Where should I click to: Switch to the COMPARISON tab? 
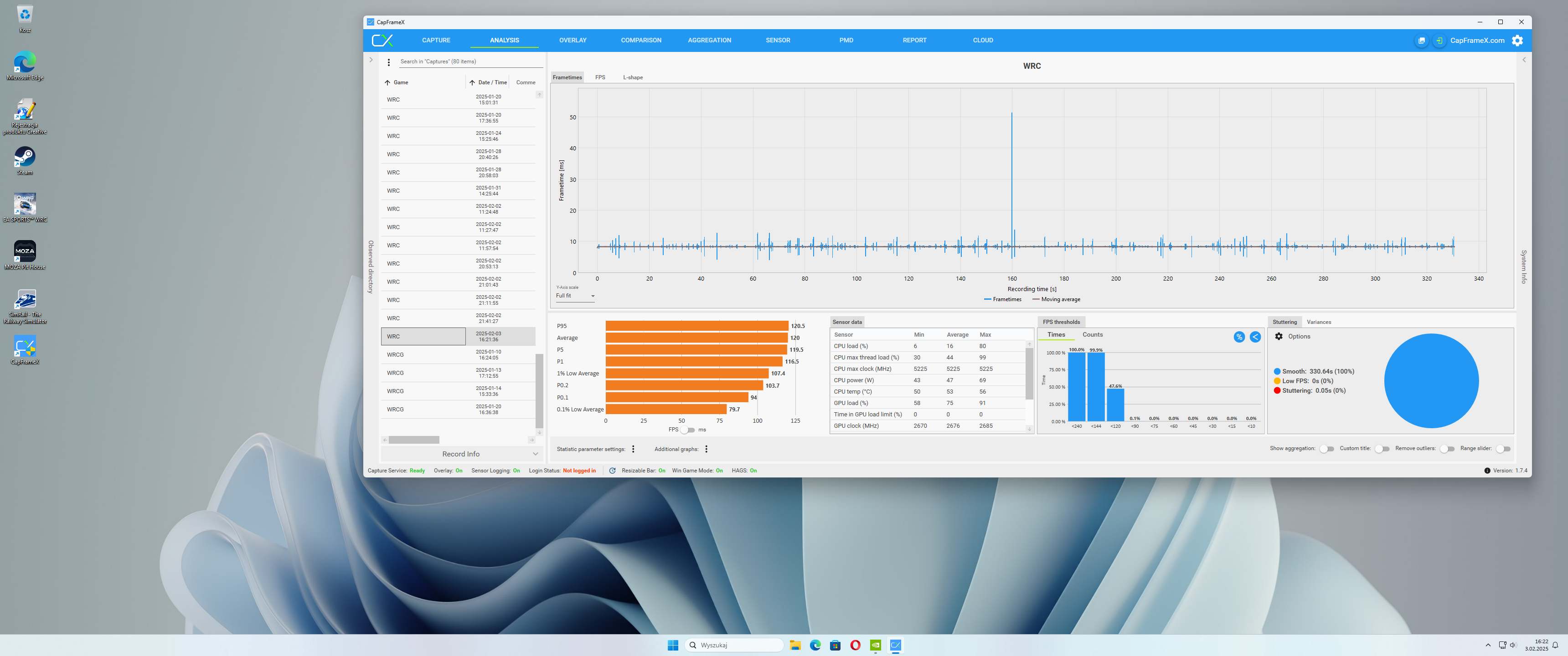point(641,40)
